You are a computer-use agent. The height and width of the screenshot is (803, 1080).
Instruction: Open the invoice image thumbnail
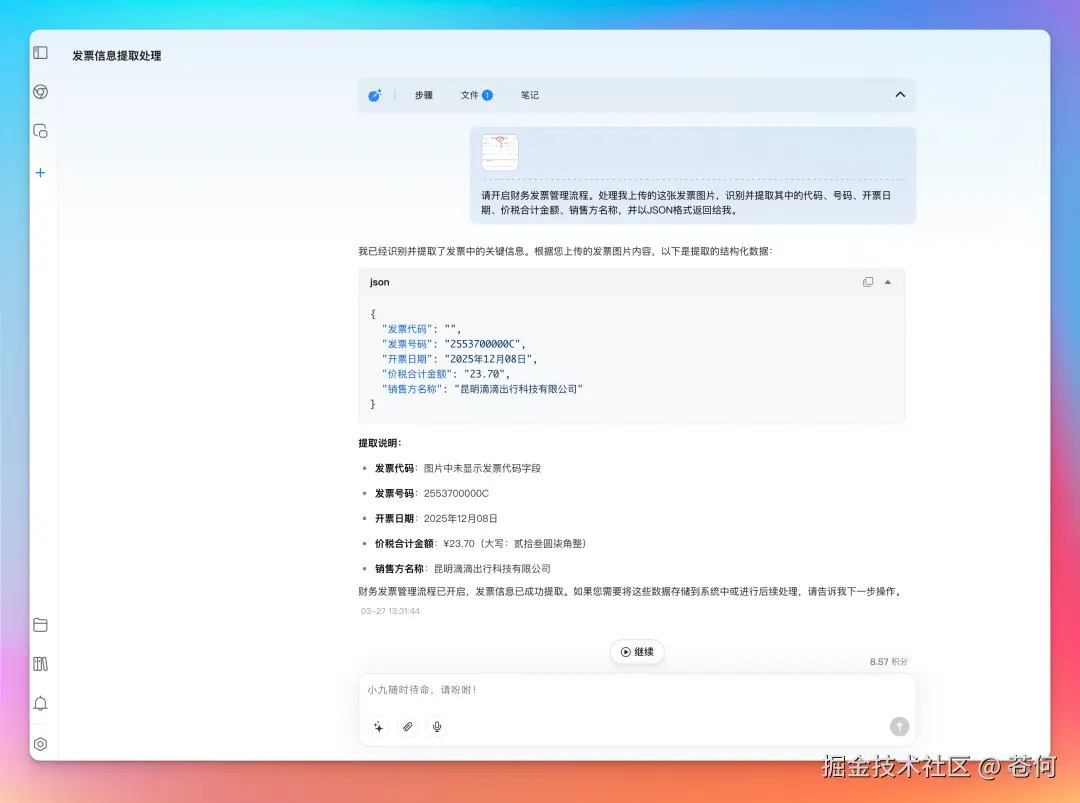pyautogui.click(x=499, y=151)
